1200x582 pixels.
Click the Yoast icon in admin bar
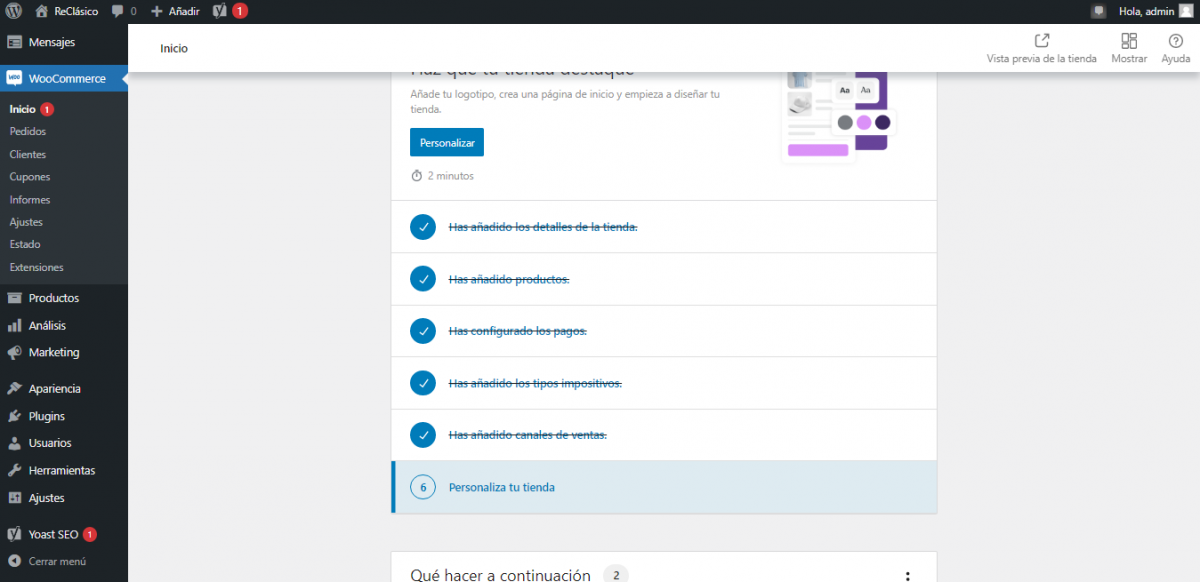coord(220,11)
